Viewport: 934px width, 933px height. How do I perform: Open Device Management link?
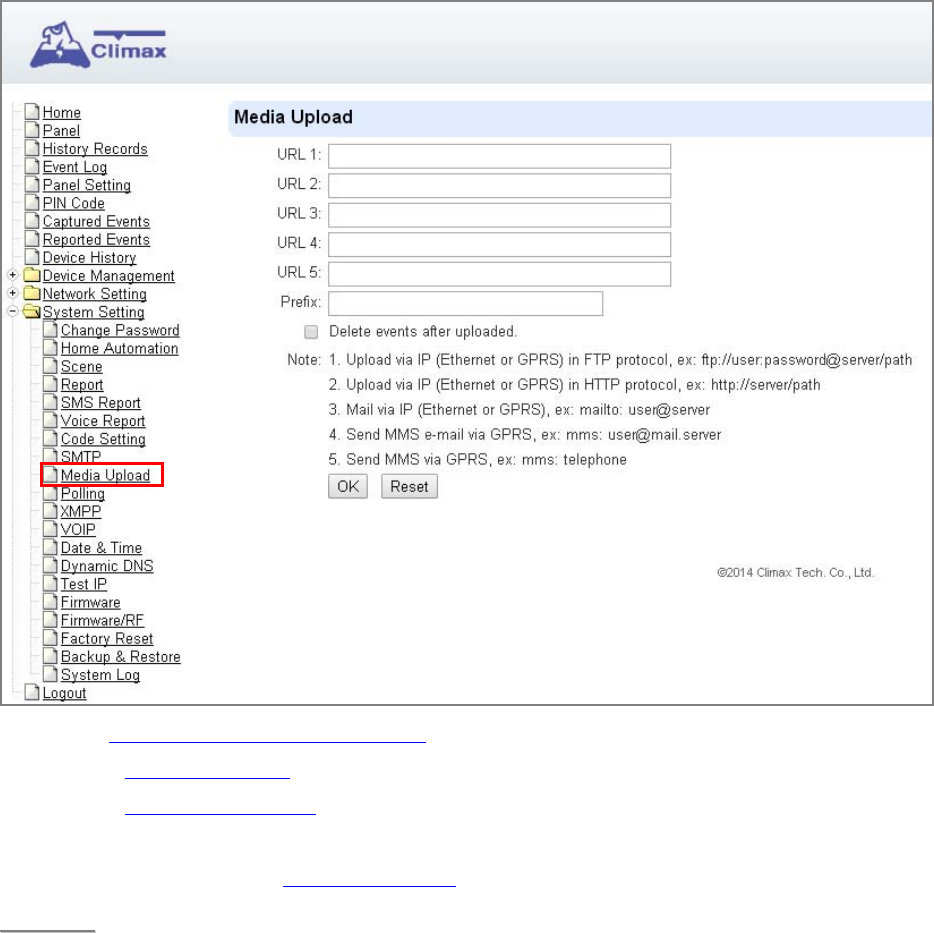(x=108, y=276)
